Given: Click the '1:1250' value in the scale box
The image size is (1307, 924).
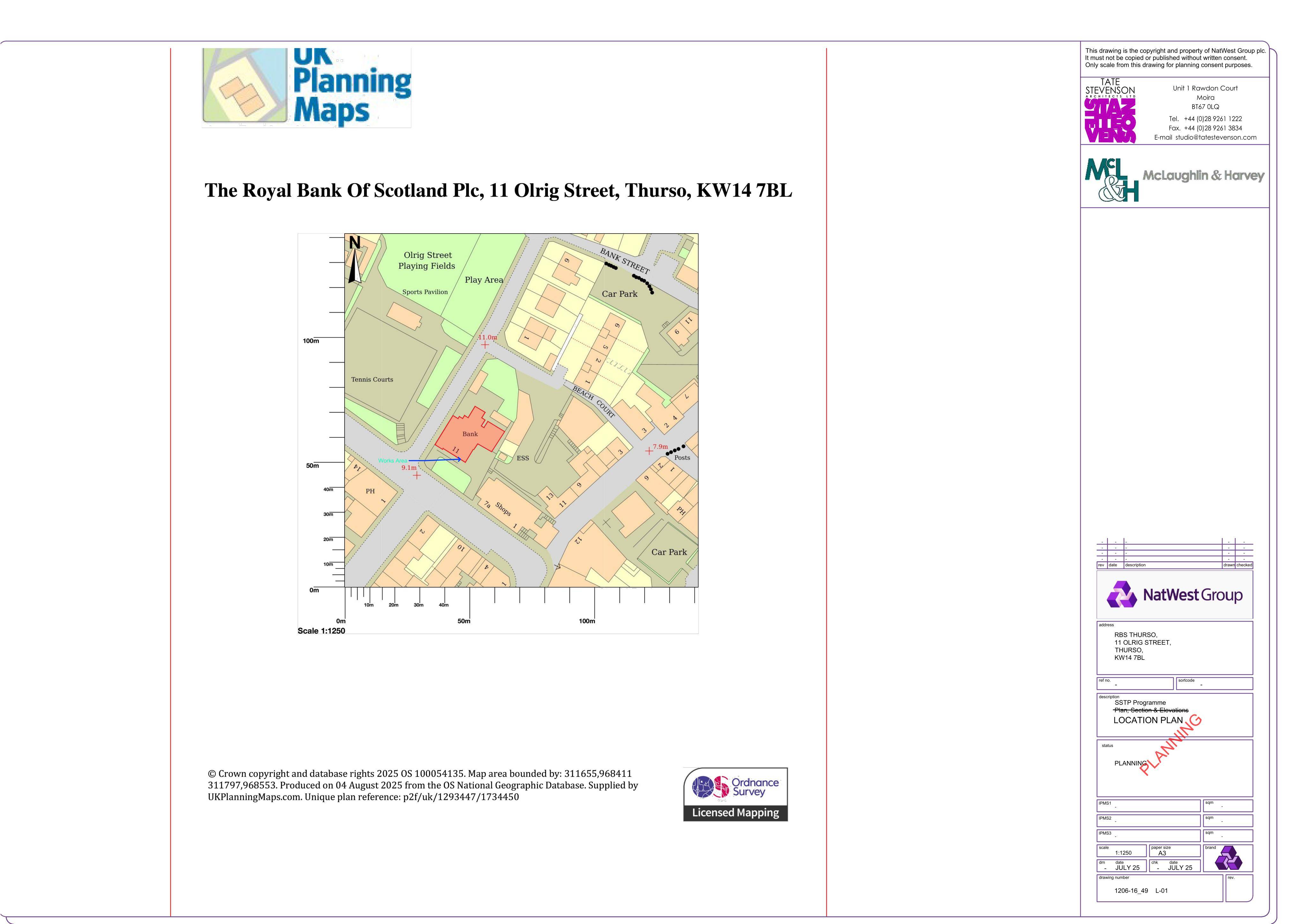Looking at the screenshot, I should click(1123, 853).
